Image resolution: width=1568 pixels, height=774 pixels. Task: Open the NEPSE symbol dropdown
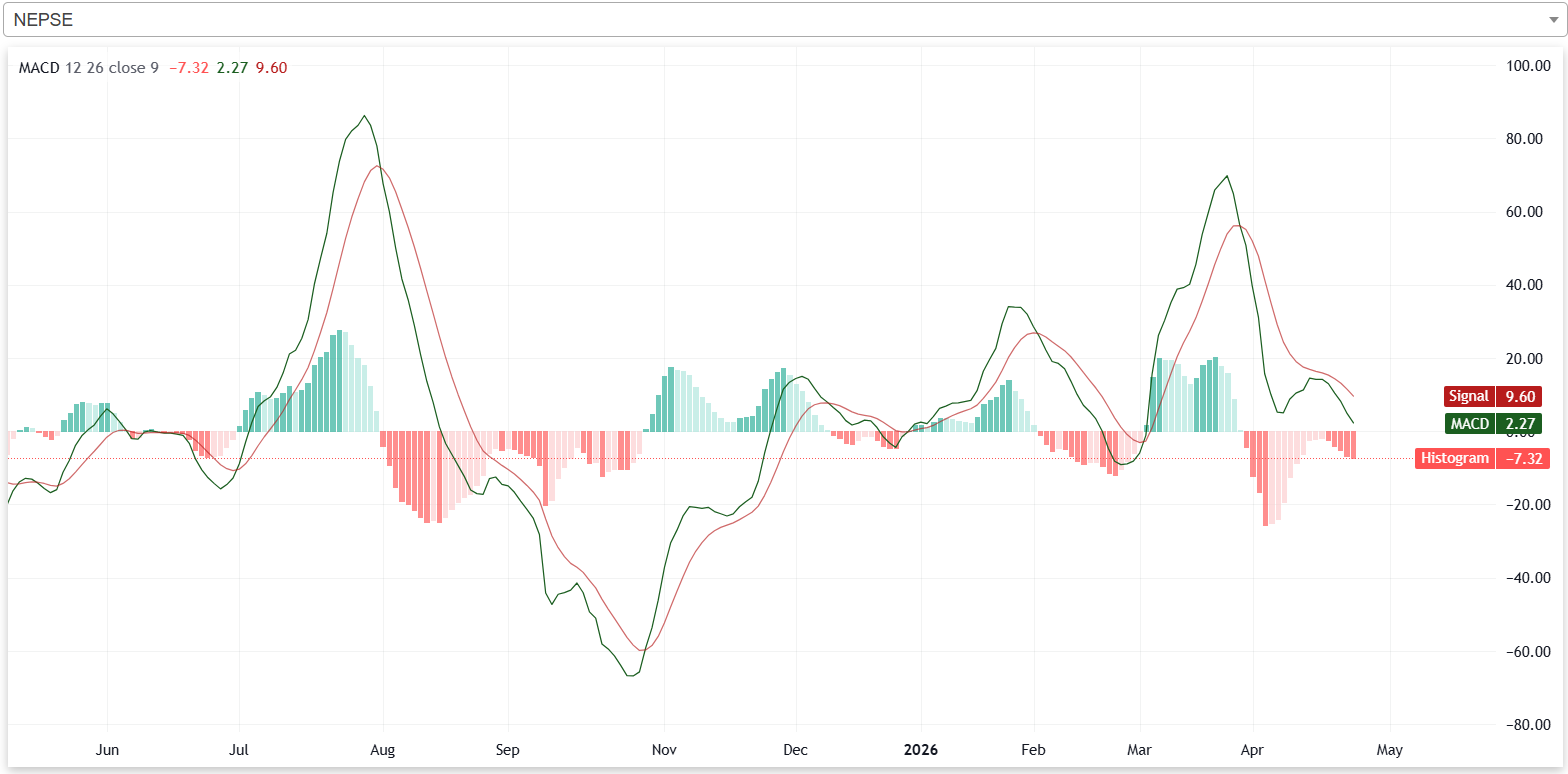(780, 20)
